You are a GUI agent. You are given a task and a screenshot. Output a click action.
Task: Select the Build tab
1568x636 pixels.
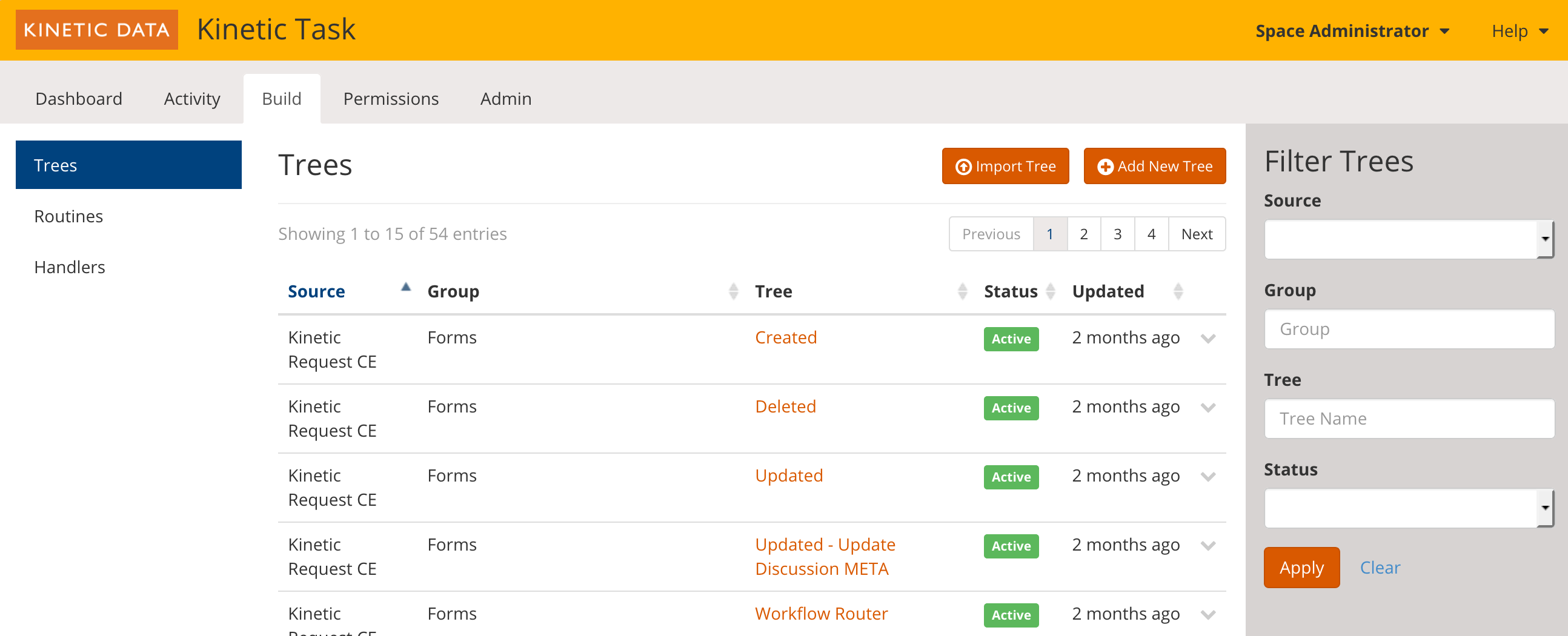coord(282,99)
